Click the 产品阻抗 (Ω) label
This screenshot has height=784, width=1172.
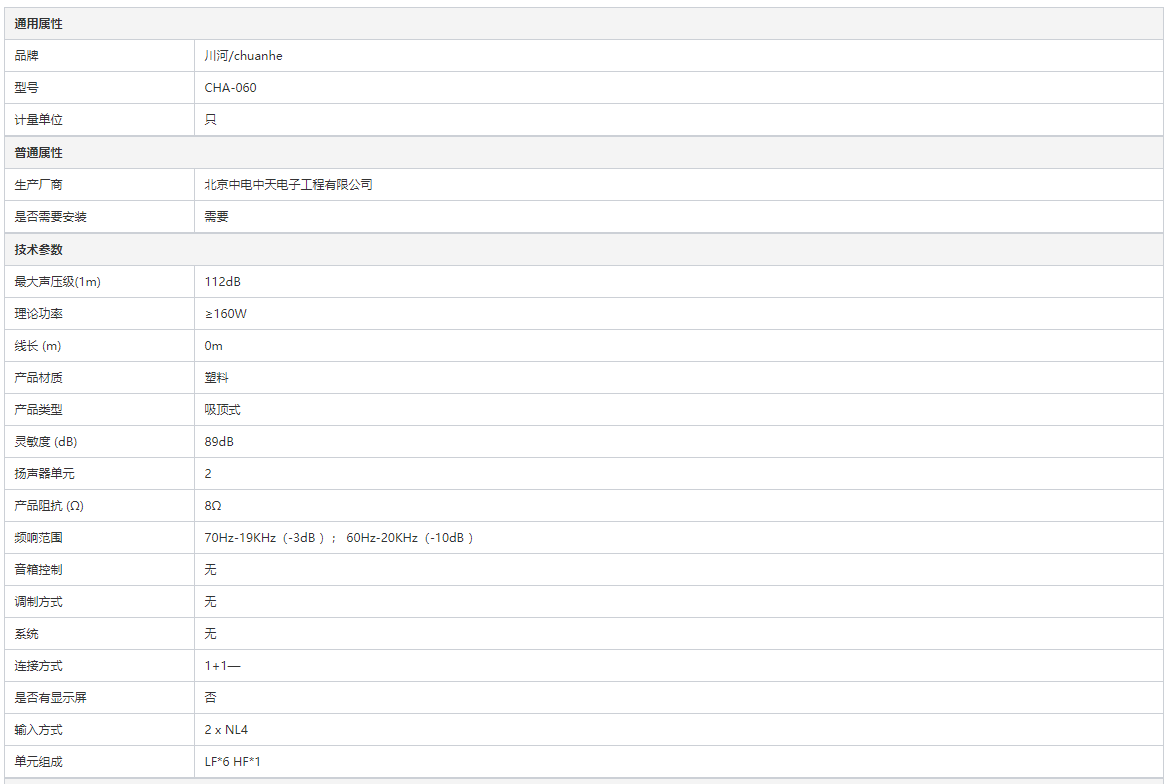49,506
